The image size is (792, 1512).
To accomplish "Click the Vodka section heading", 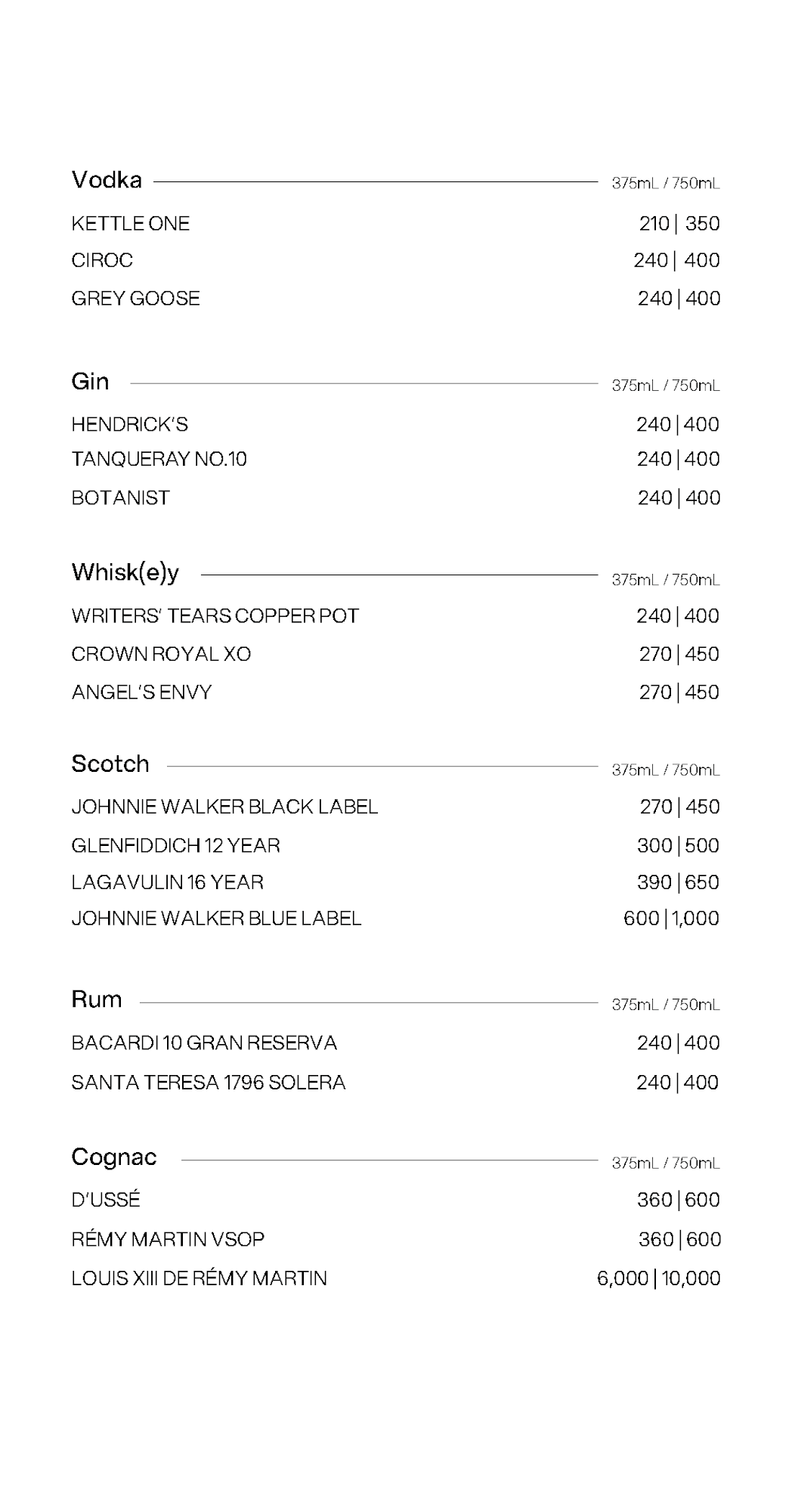I will click(107, 180).
